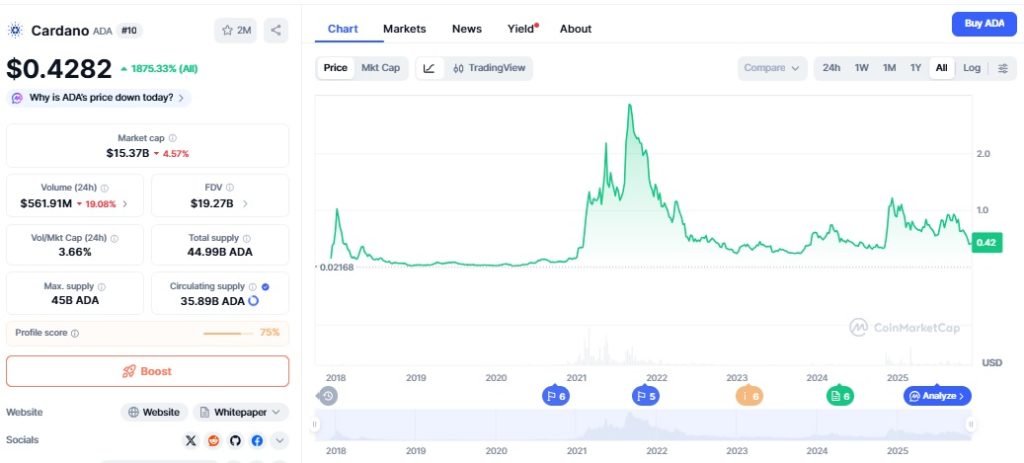Click the $15.37B market cap value
Viewport: 1024px width, 463px height.
pos(128,153)
